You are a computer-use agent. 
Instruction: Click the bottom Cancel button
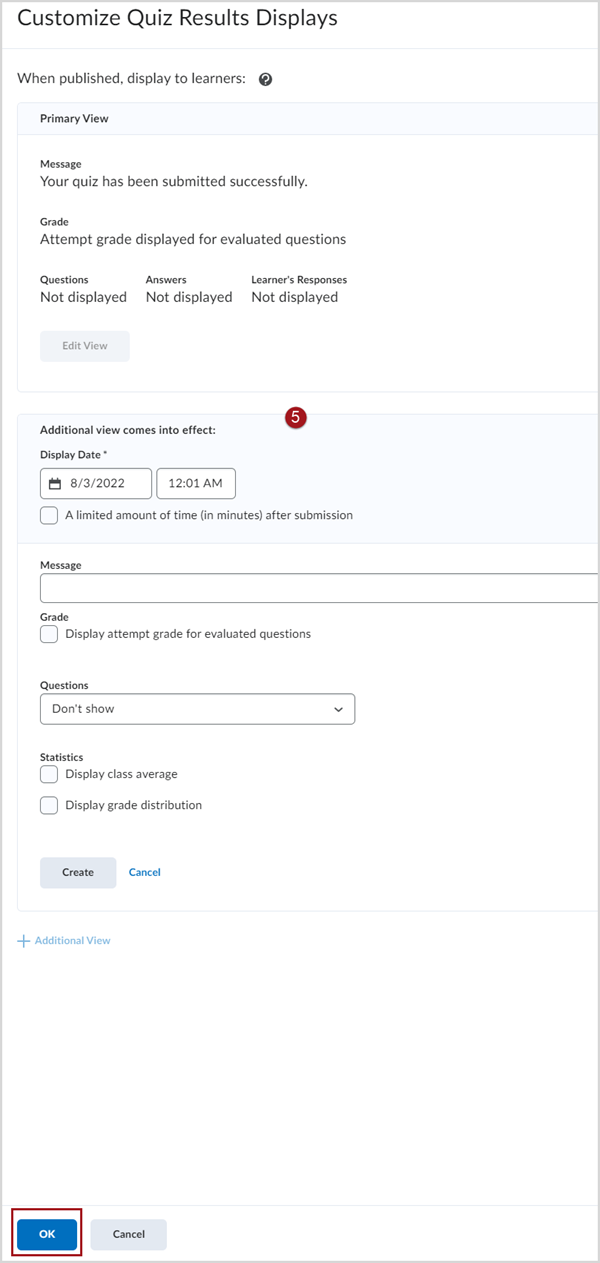pyautogui.click(x=129, y=1234)
